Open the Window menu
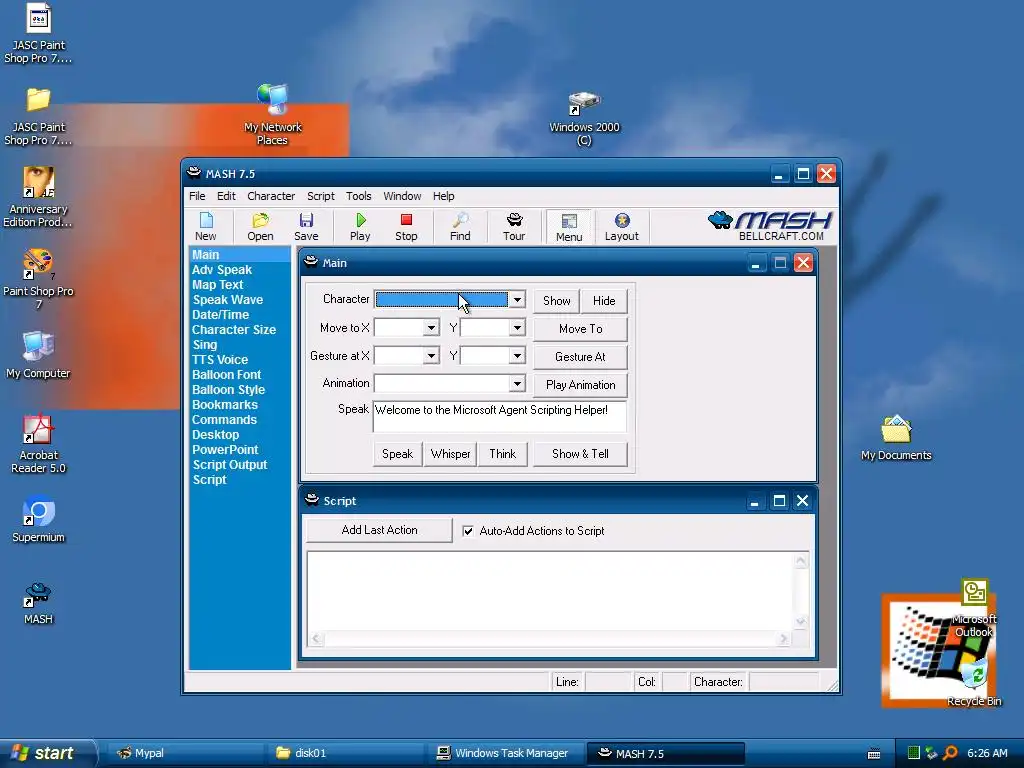Image resolution: width=1024 pixels, height=768 pixels. click(x=402, y=196)
